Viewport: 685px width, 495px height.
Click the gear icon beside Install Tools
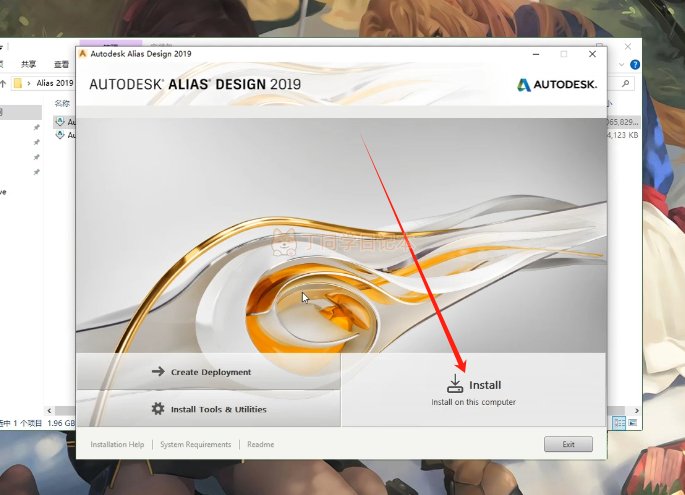158,409
